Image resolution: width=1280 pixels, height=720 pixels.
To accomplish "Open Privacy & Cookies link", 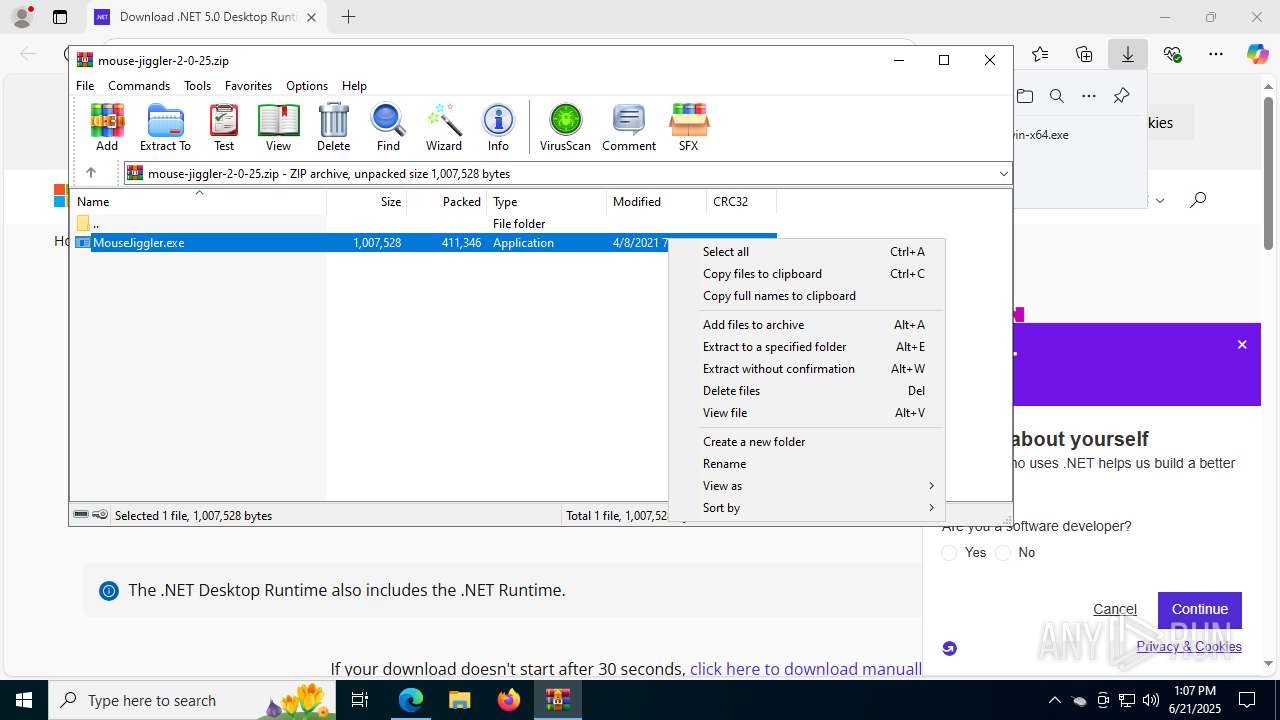I will coord(1189,646).
